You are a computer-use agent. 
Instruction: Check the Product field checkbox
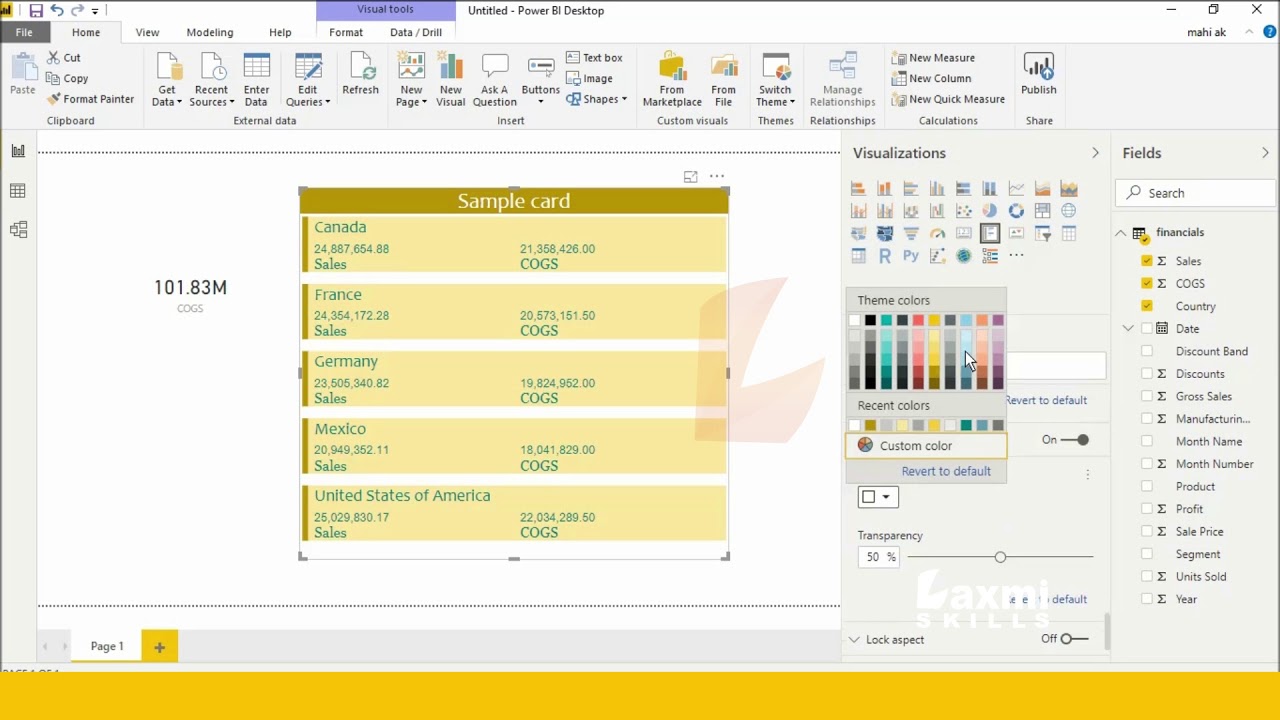click(1148, 486)
